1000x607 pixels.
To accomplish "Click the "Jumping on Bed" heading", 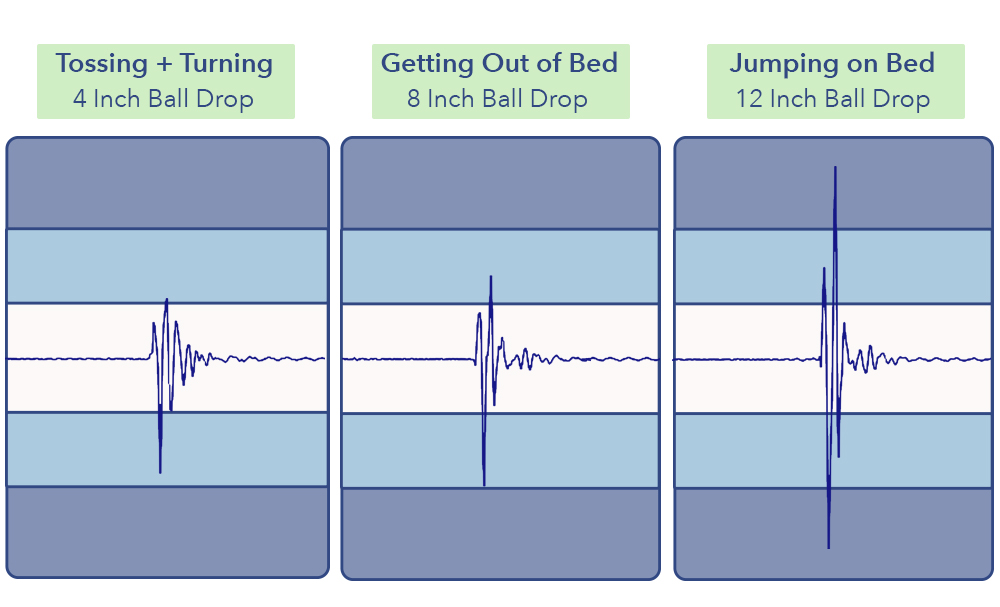I will pos(832,64).
